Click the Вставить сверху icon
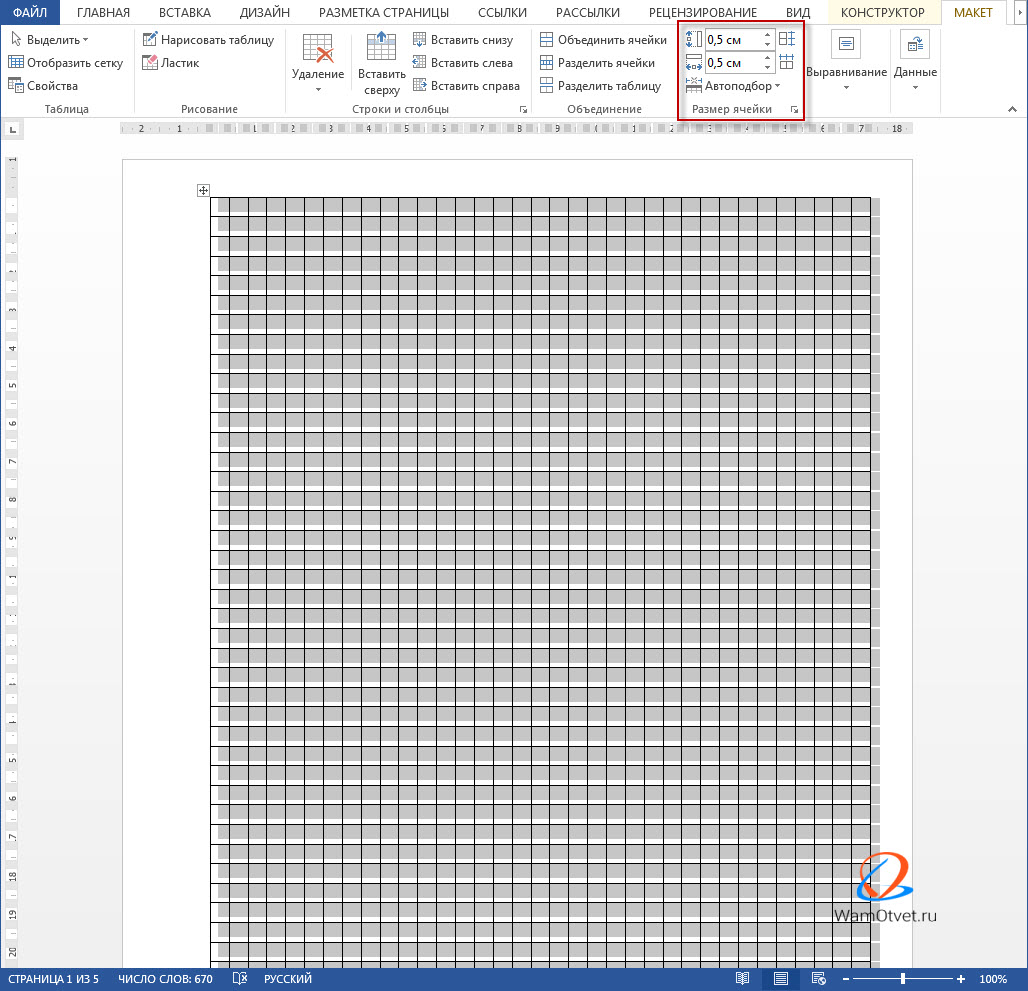This screenshot has height=991, width=1028. pos(381,50)
